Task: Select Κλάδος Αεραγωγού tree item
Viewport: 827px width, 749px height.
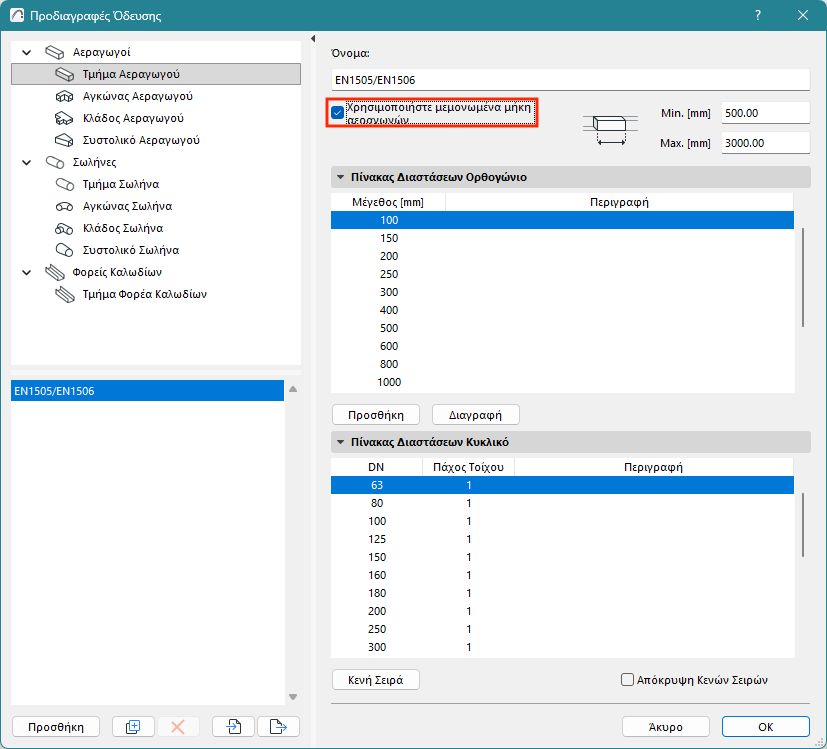Action: point(132,118)
